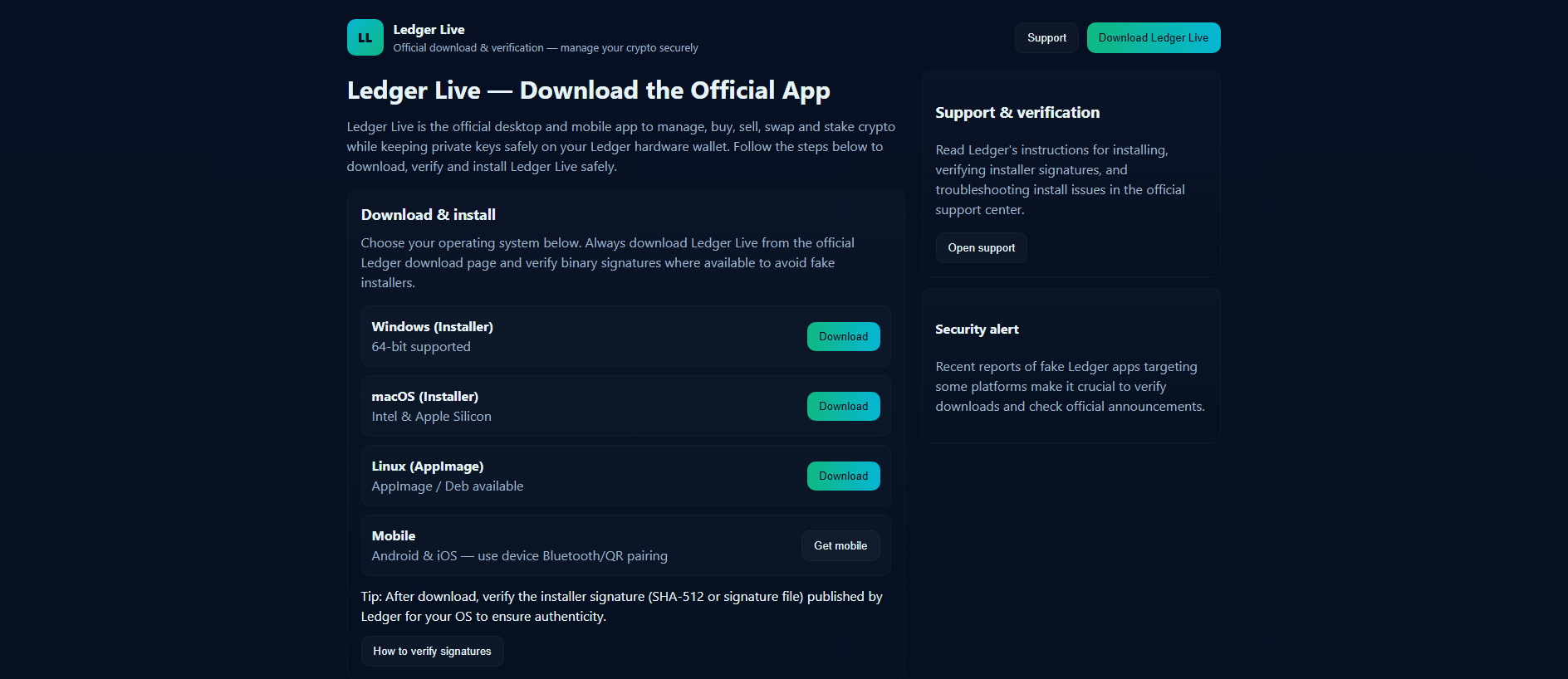Open How to verify signatures
This screenshot has height=679, width=1568.
[432, 651]
